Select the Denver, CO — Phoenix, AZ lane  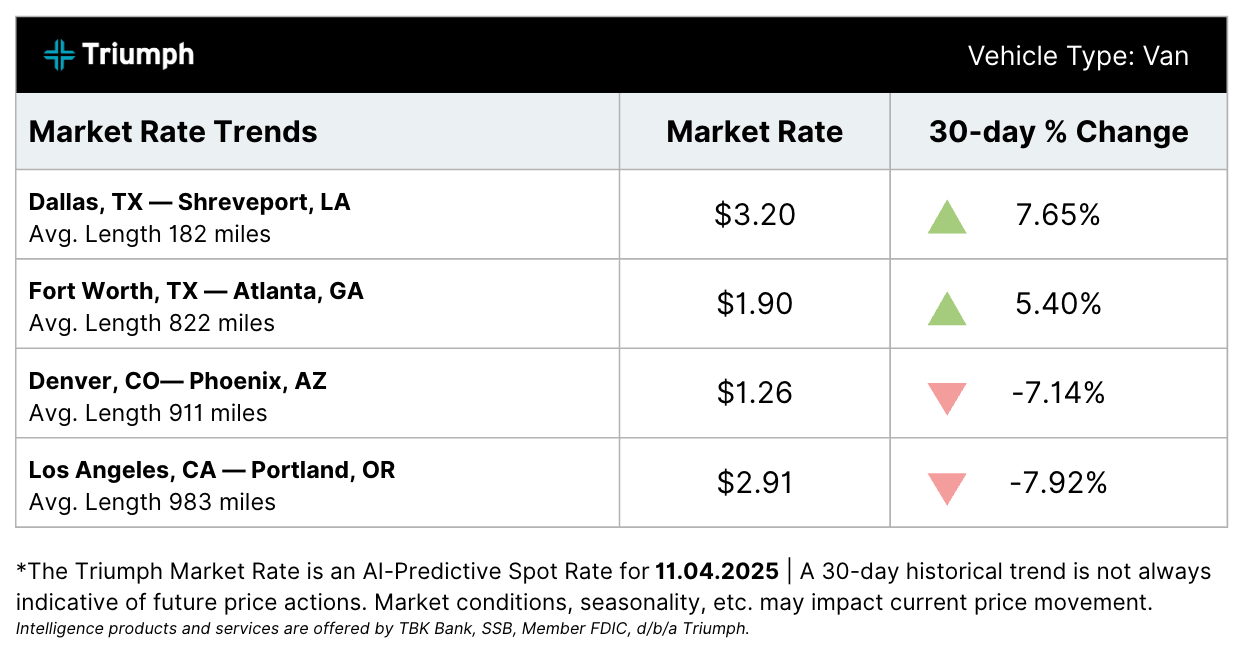click(x=178, y=381)
